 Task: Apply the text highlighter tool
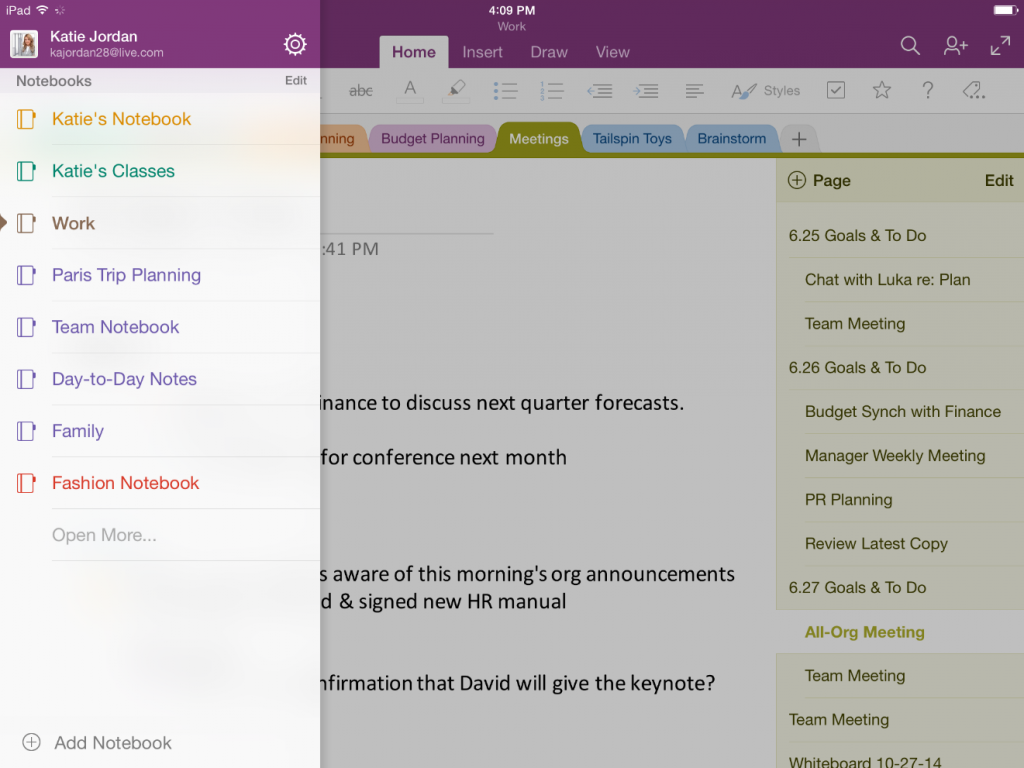point(456,90)
